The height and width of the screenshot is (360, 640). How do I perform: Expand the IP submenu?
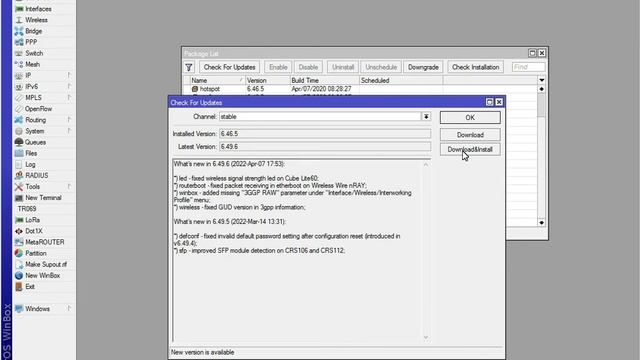pyautogui.click(x=69, y=75)
